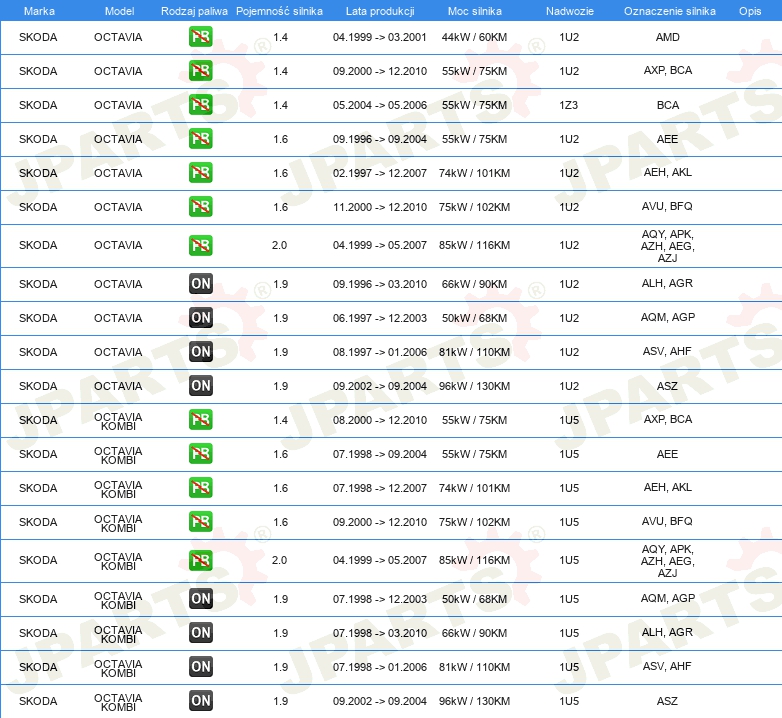The width and height of the screenshot is (782, 718).
Task: Click the petrol icon in the 1Z3 body row
Action: [200, 105]
